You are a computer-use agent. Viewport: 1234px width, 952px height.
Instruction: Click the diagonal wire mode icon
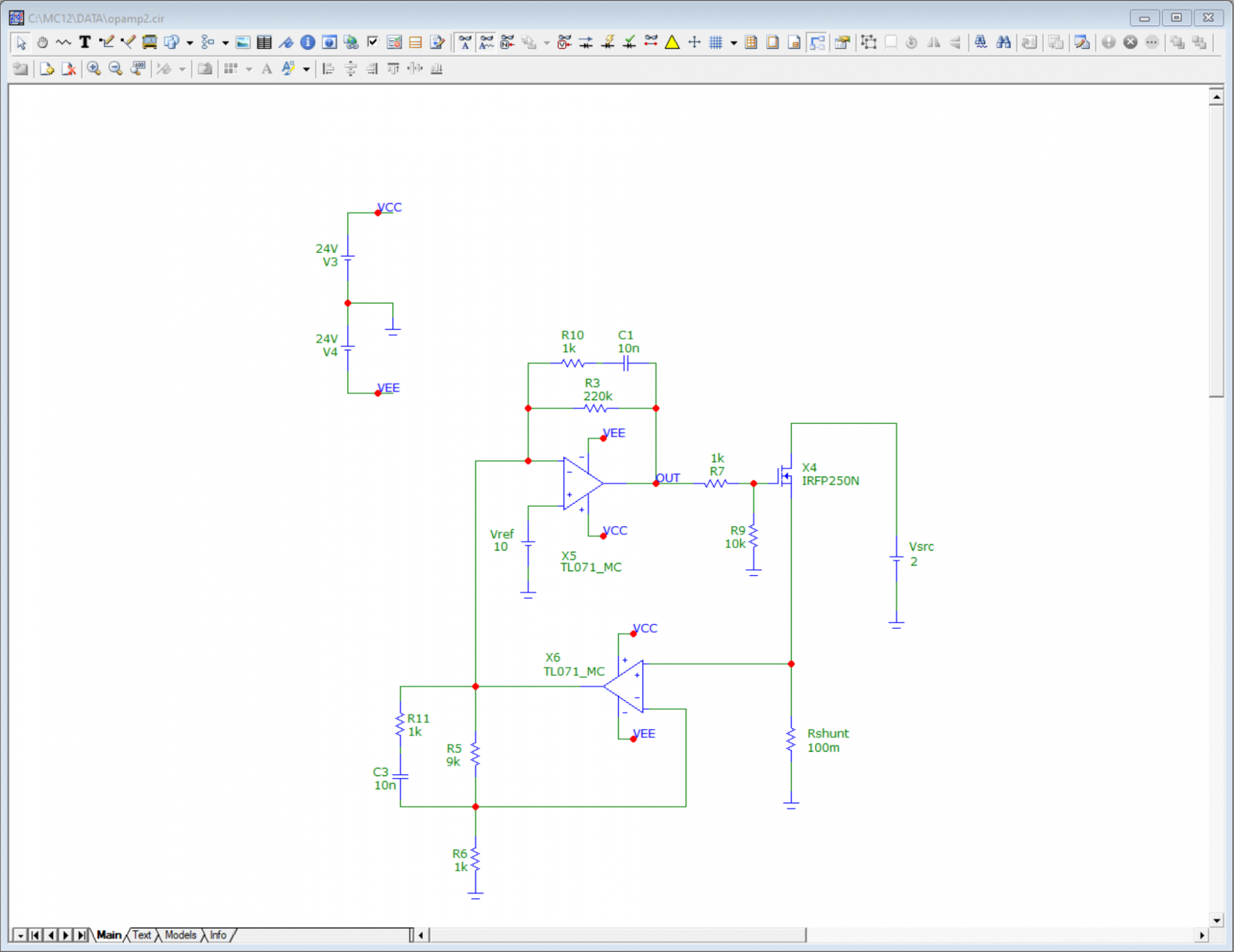coord(128,42)
